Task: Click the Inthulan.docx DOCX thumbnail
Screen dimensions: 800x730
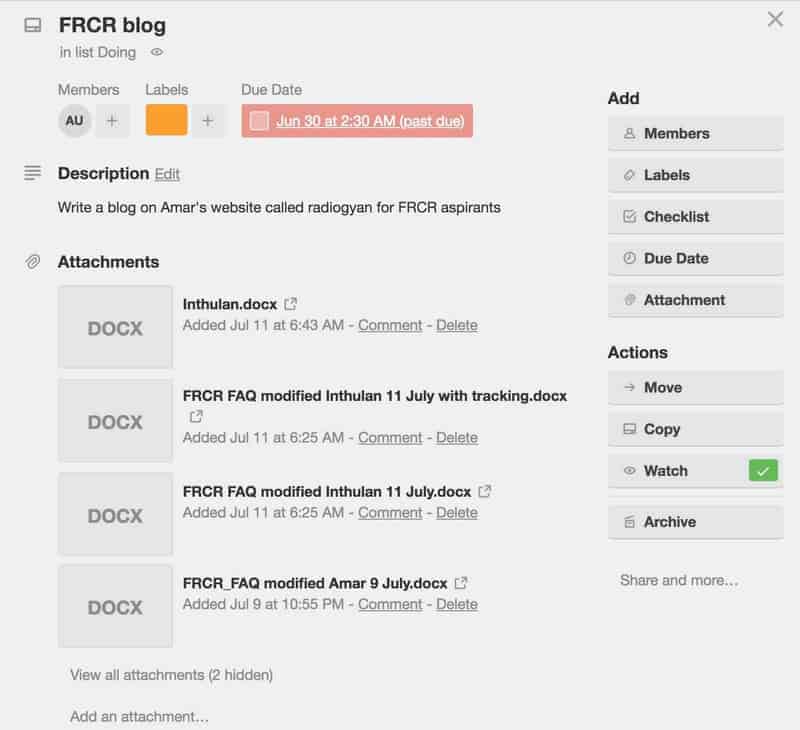Action: (114, 329)
